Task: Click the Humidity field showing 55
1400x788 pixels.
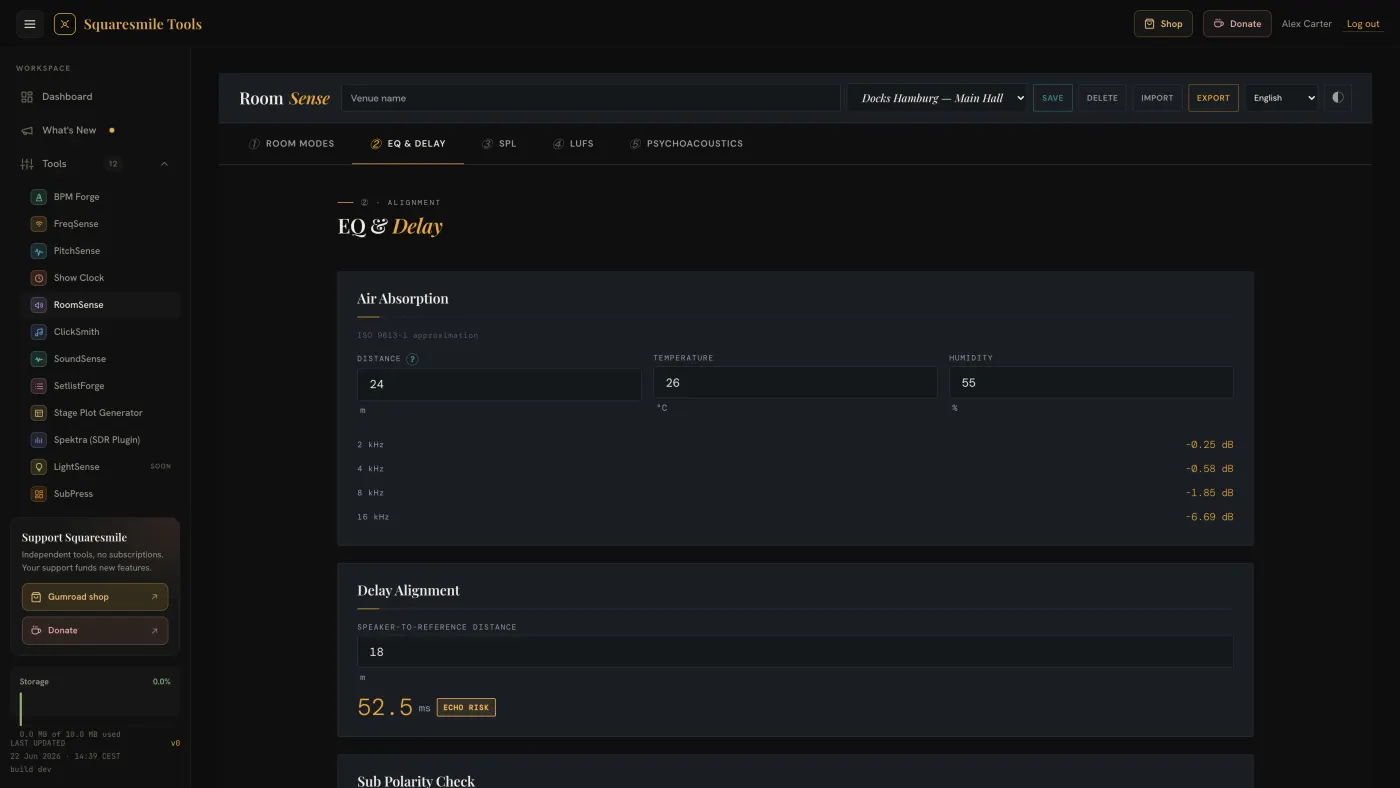Action: (x=1091, y=383)
